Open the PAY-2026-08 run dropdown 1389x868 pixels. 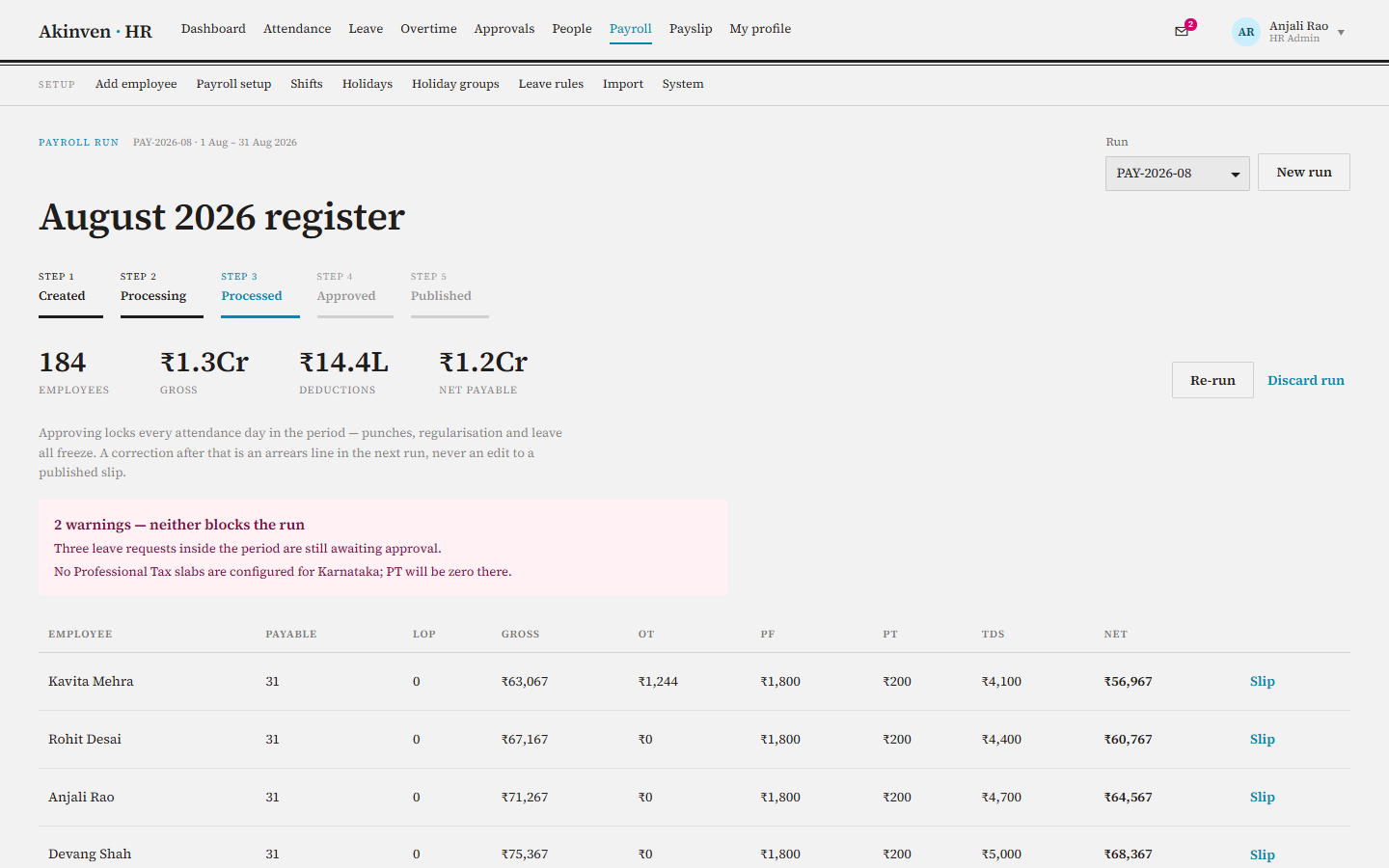[x=1178, y=174]
